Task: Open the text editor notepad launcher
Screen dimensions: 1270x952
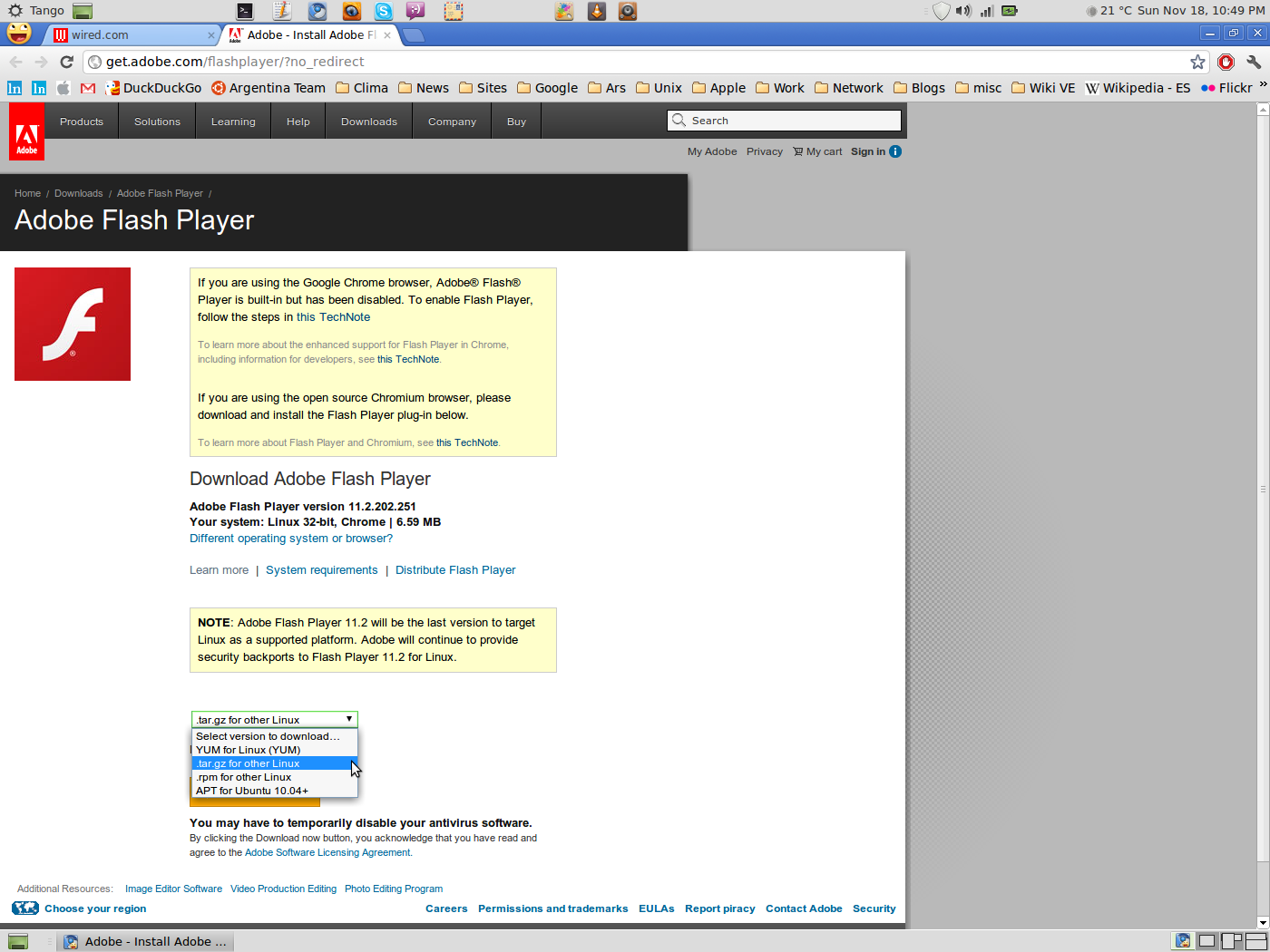Action: 282,11
